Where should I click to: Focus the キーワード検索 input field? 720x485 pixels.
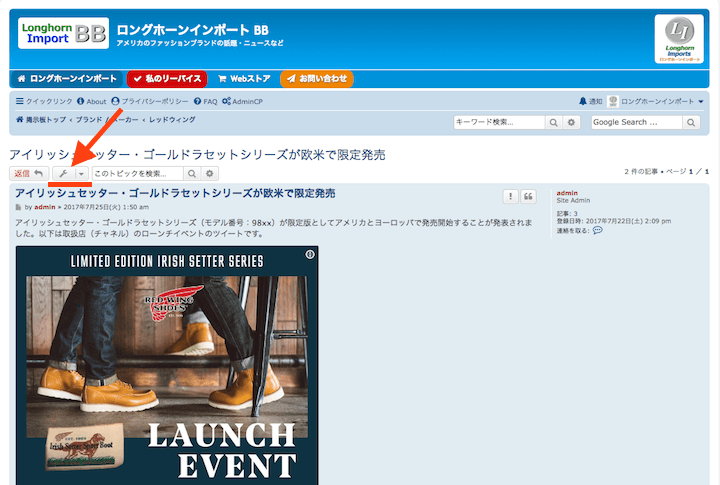[499, 122]
